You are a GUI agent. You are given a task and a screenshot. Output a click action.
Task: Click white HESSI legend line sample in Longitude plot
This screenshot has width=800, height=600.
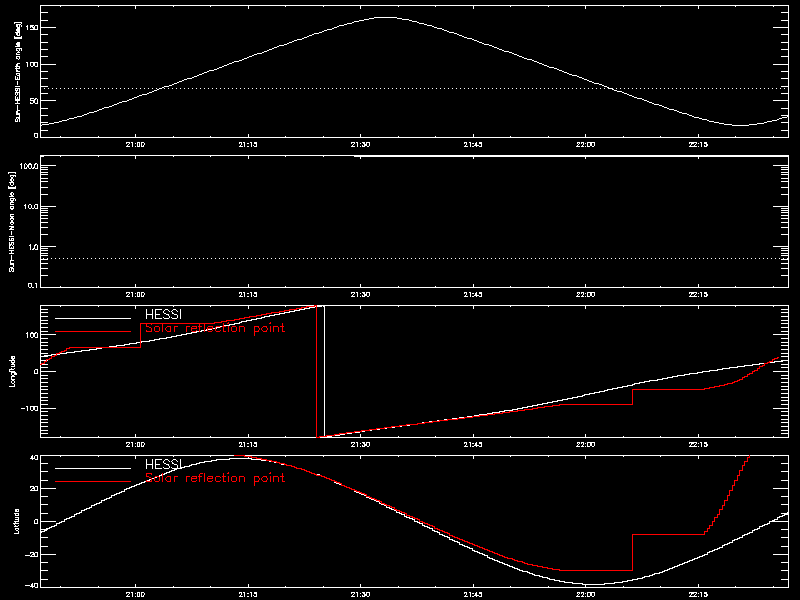(x=93, y=318)
